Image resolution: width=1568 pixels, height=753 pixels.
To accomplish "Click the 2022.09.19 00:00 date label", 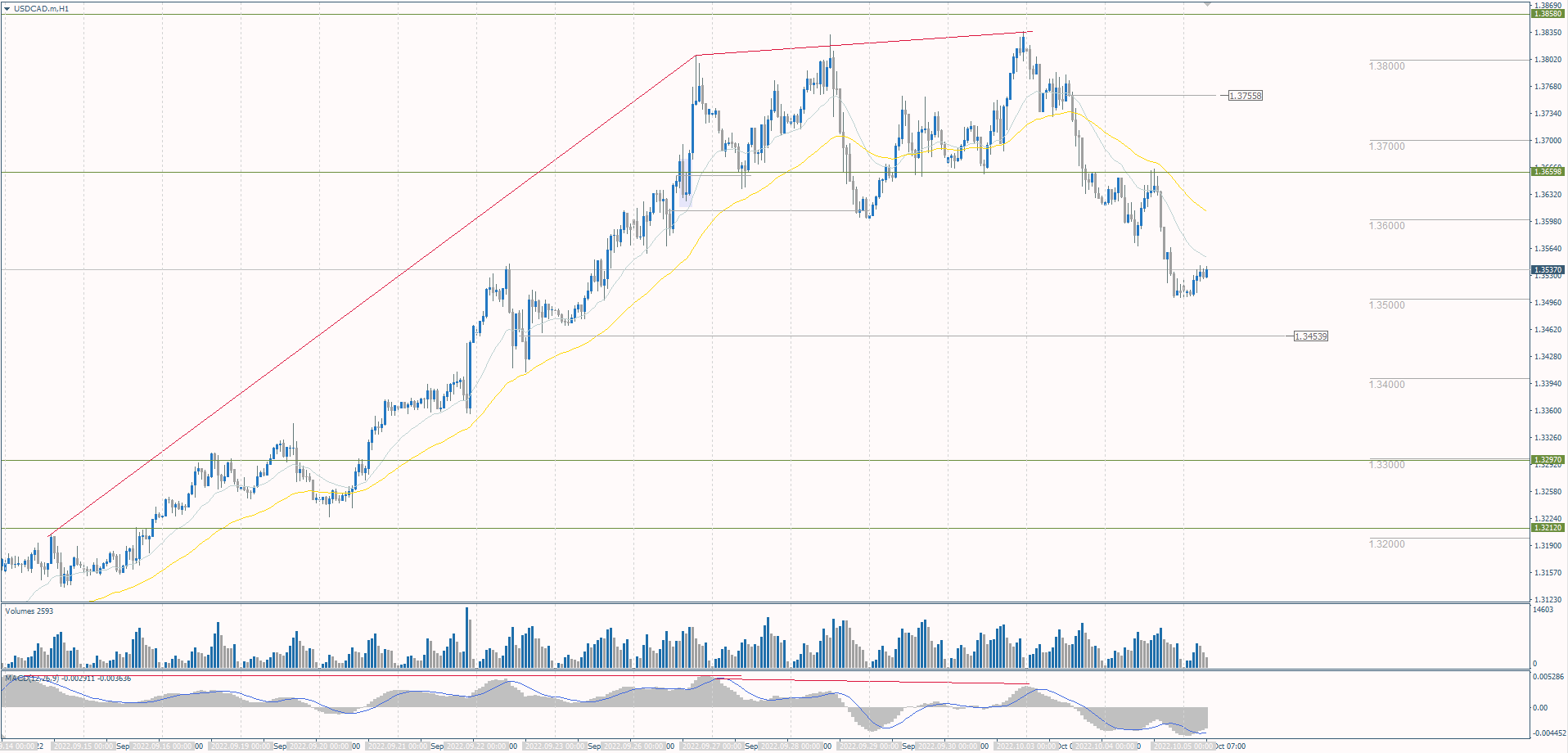I will (241, 746).
